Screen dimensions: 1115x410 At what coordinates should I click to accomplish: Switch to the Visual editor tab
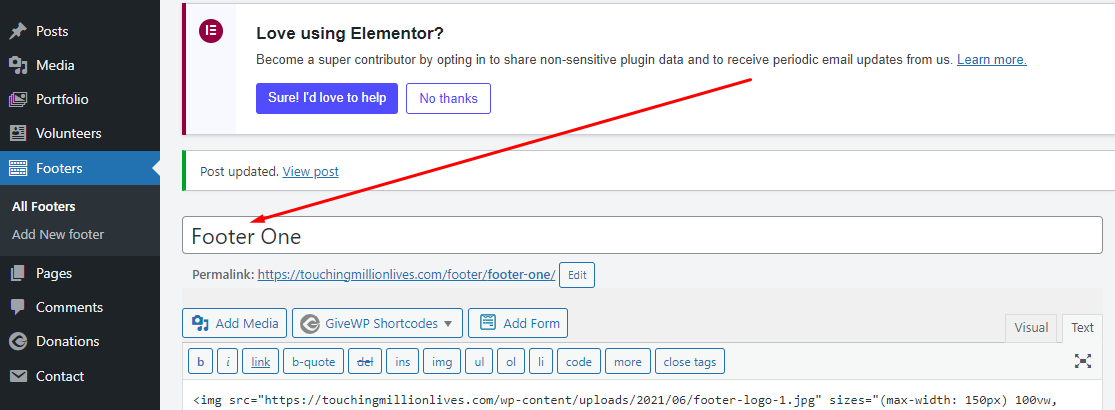1031,328
